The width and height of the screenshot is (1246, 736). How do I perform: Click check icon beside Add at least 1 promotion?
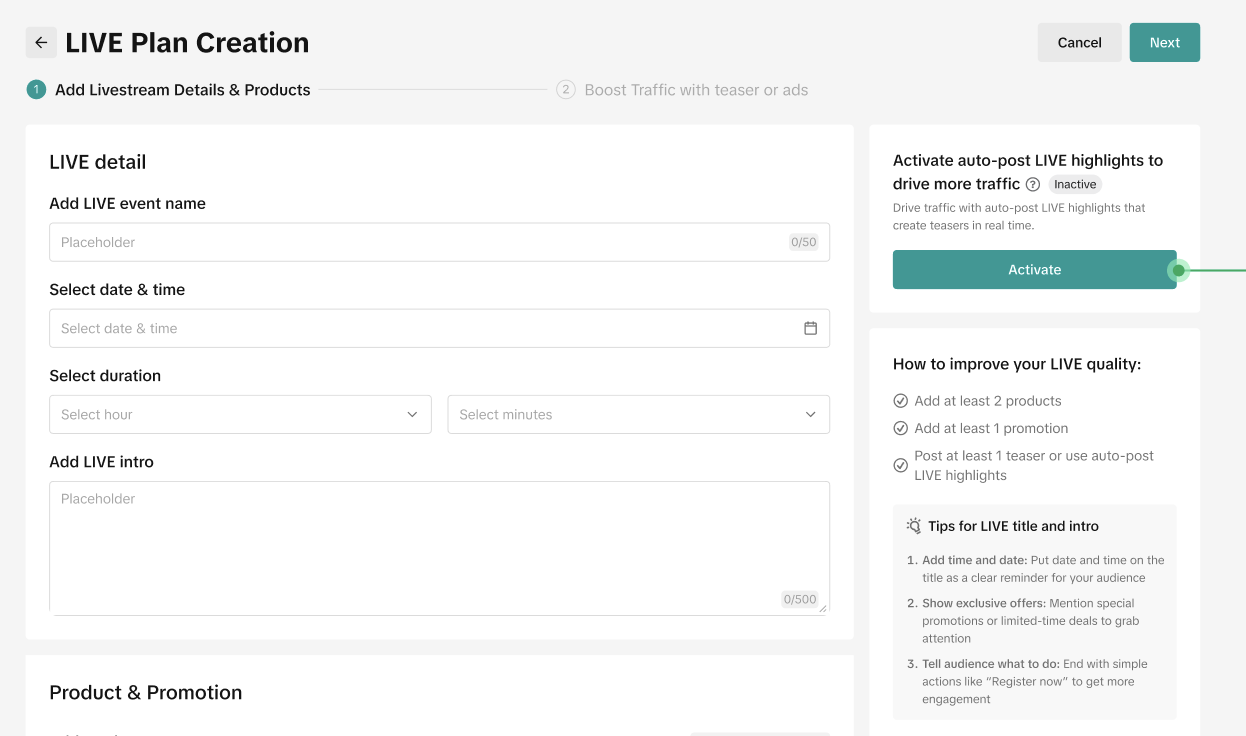point(900,428)
